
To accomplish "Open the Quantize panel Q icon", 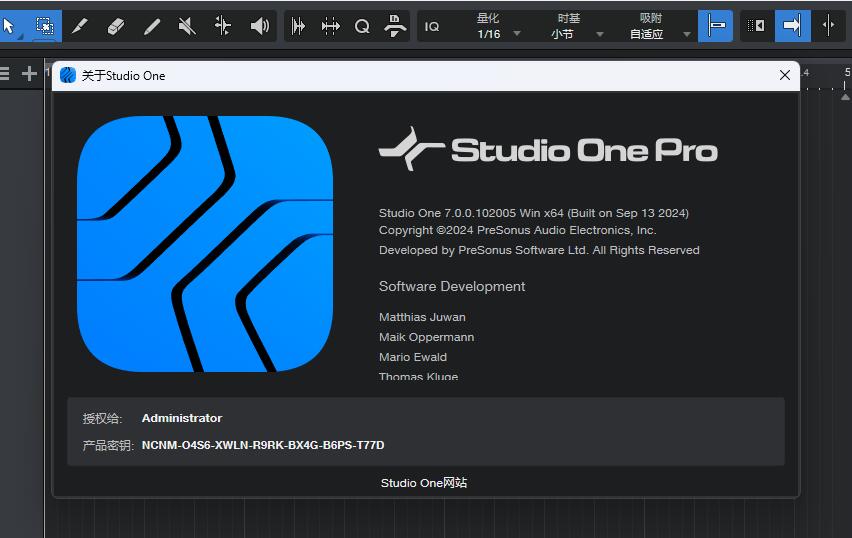I will pos(362,26).
